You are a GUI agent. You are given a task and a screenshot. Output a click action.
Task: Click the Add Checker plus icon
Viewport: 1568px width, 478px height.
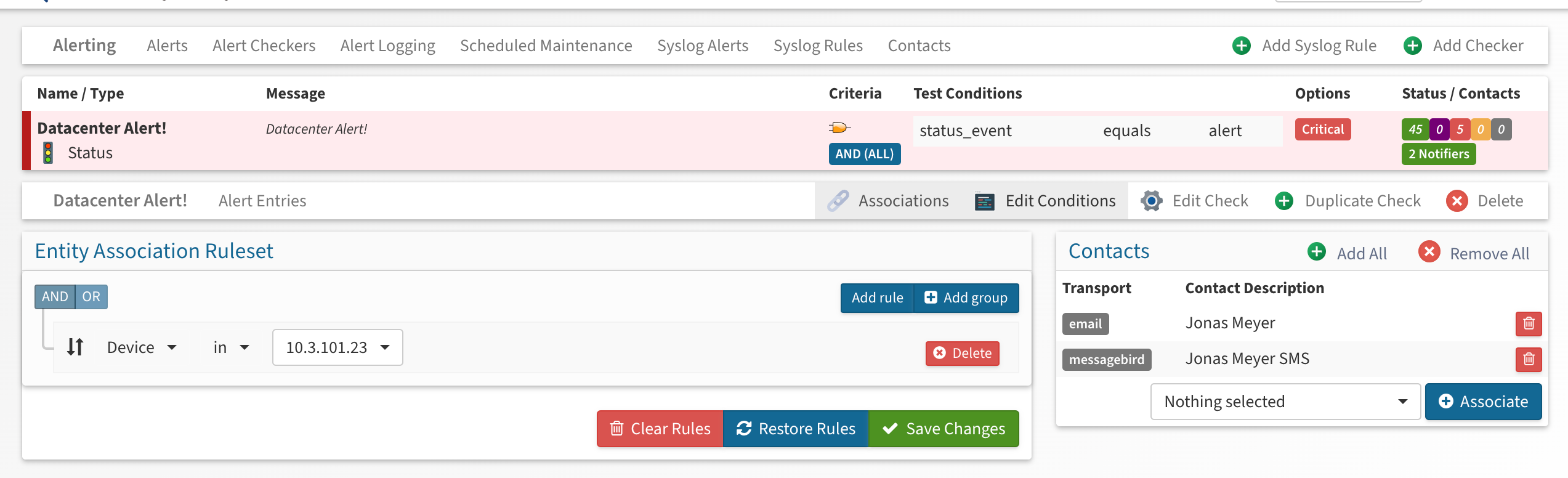click(1412, 46)
